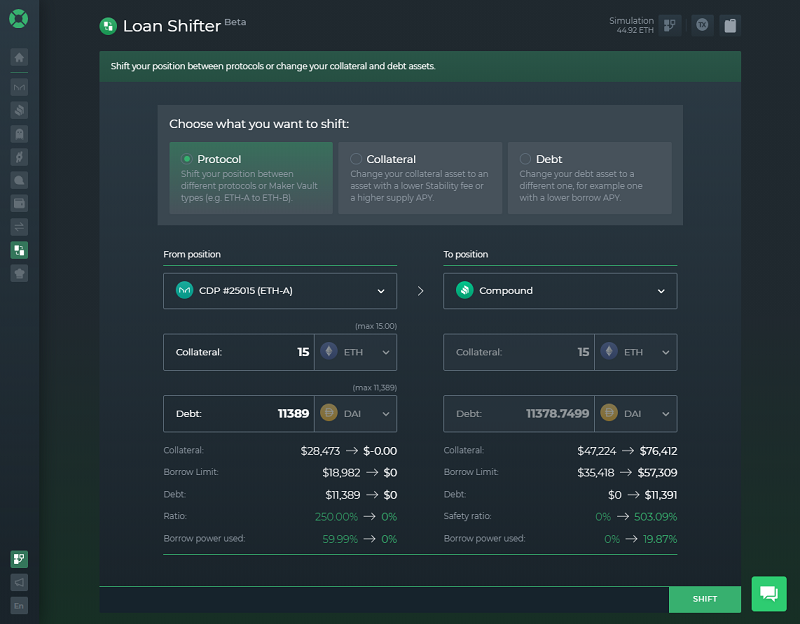Click the simulation icon beside the ETH balance
This screenshot has width=800, height=624.
coord(669,25)
